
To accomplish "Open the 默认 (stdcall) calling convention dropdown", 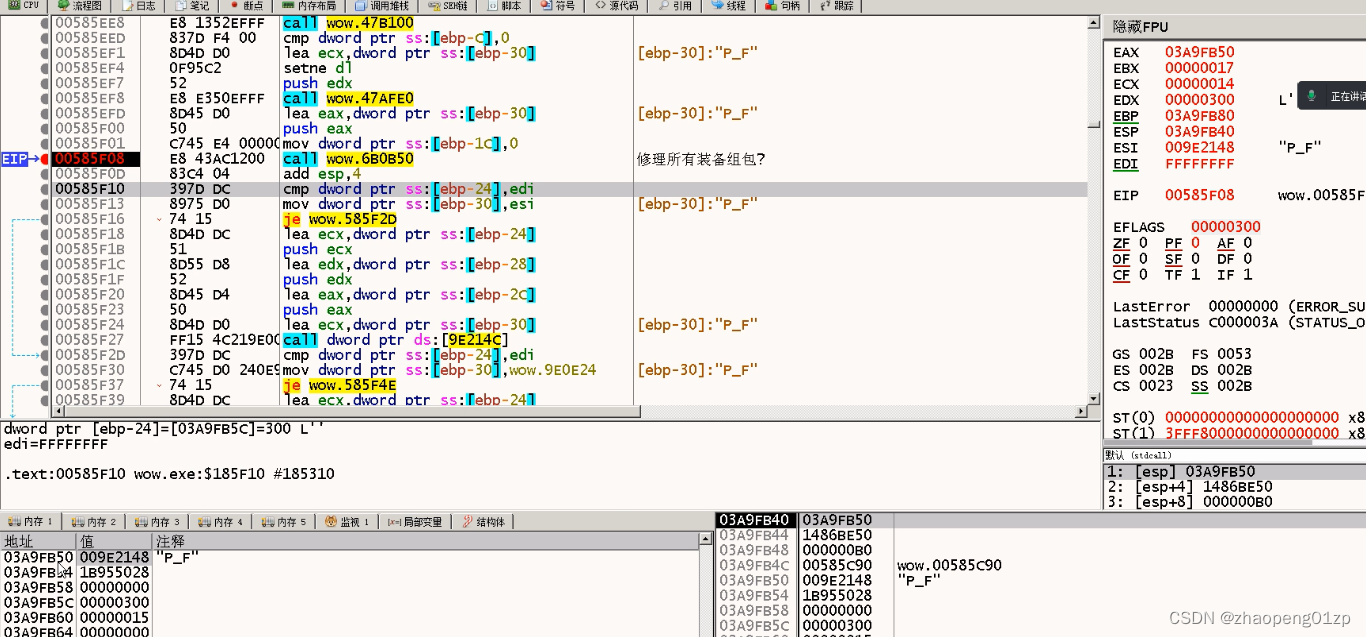I will point(1234,455).
